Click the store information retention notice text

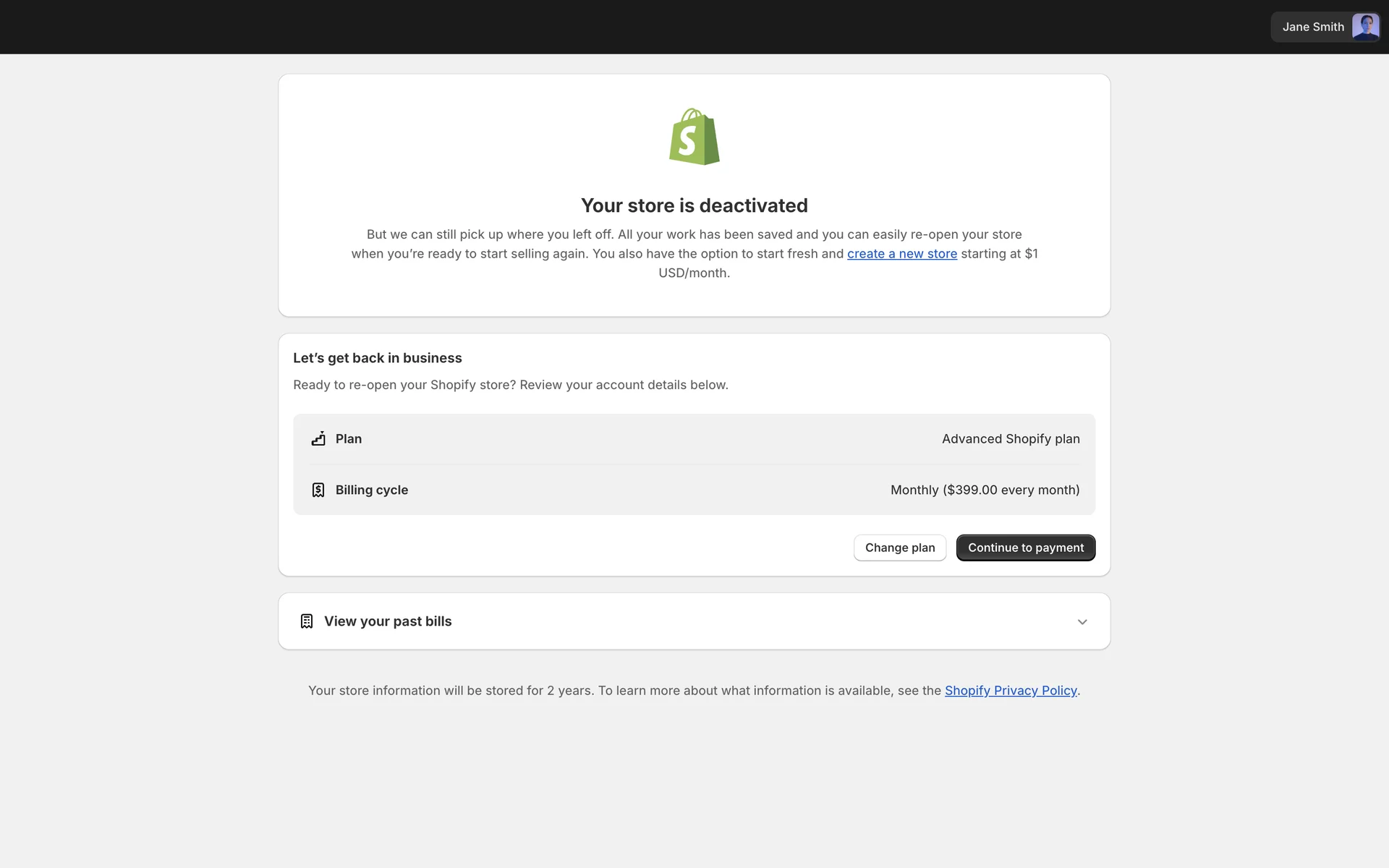coord(622,691)
